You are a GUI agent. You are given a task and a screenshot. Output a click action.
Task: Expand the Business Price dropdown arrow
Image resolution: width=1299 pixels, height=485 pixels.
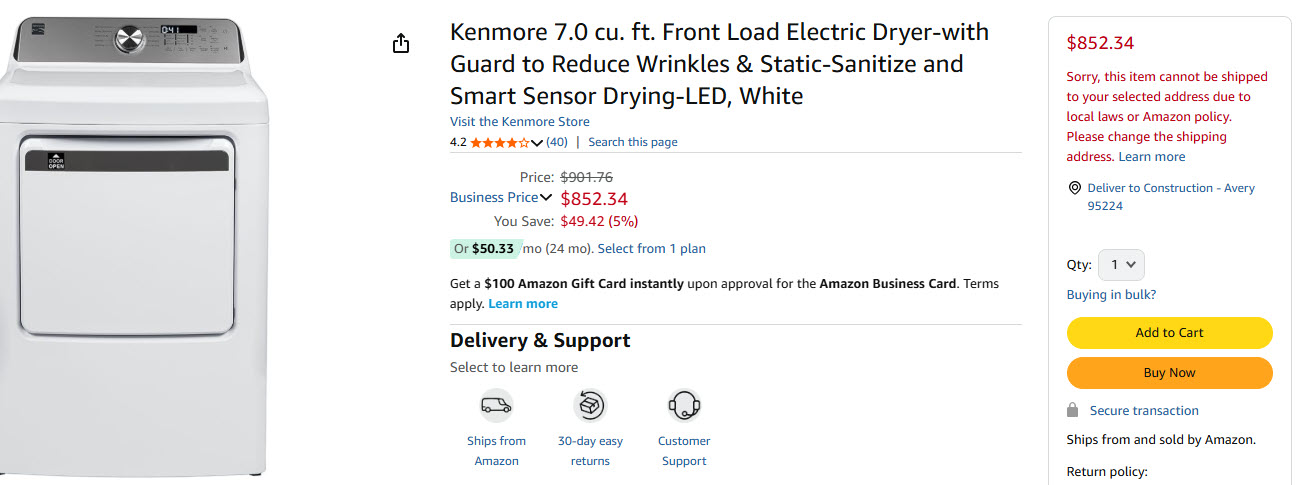[x=546, y=197]
